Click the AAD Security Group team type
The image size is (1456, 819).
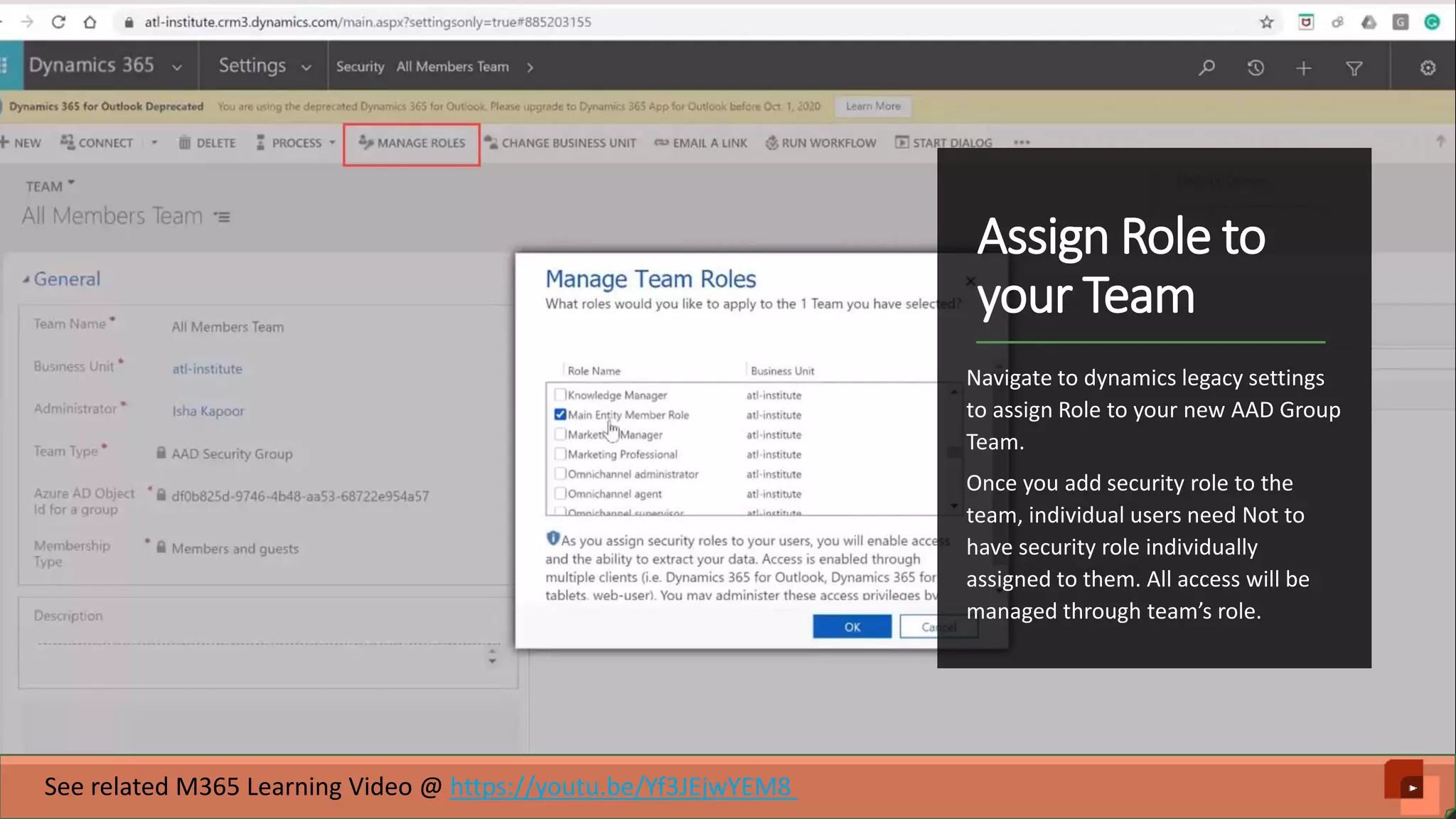click(232, 454)
